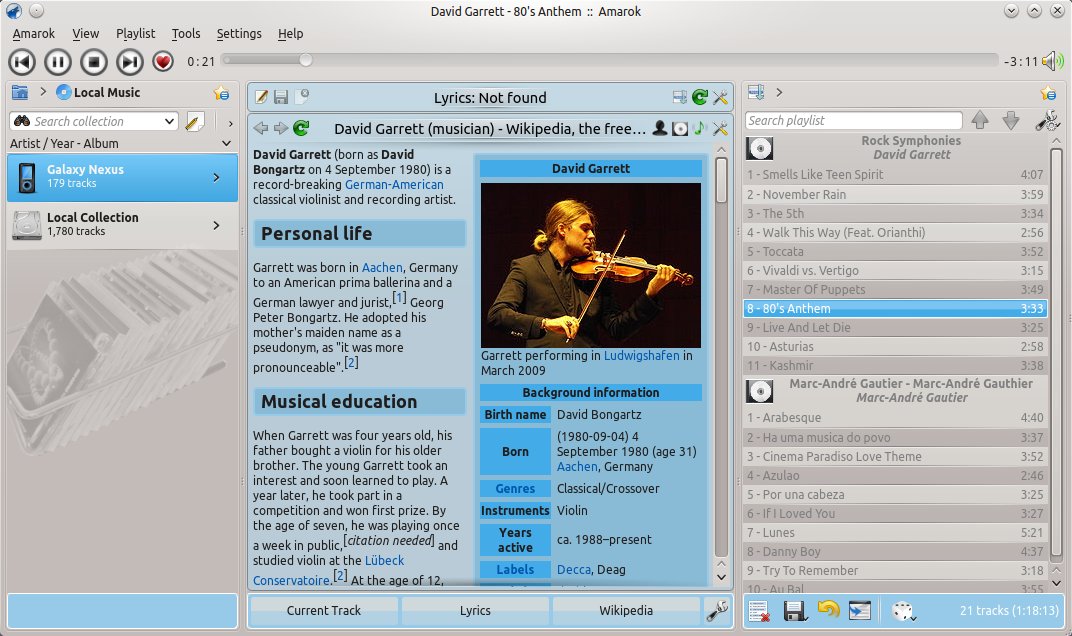The height and width of the screenshot is (636, 1072).
Task: Click the Search collection field
Action: (92, 121)
